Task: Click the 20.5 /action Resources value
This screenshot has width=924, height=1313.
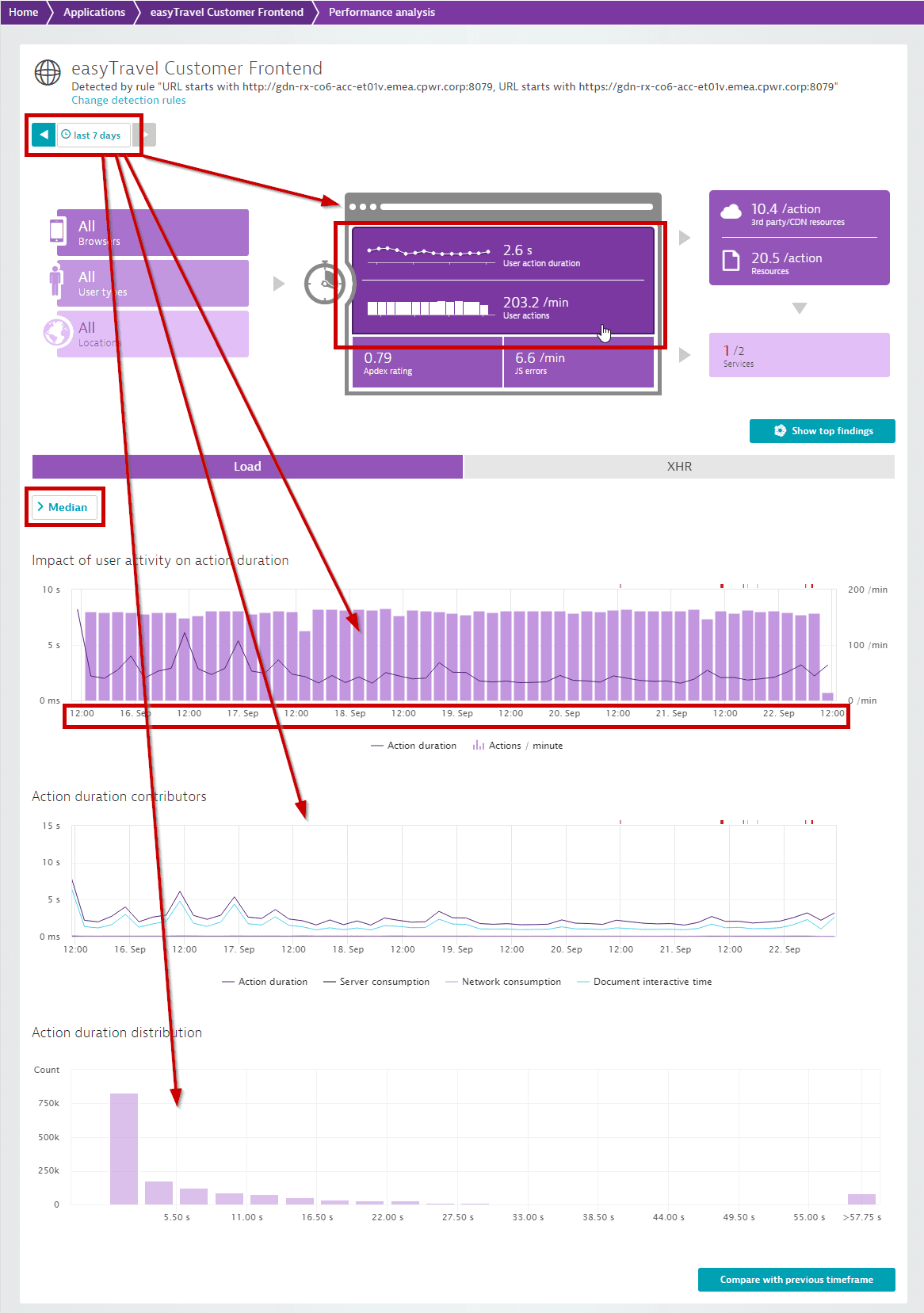Action: tap(786, 258)
